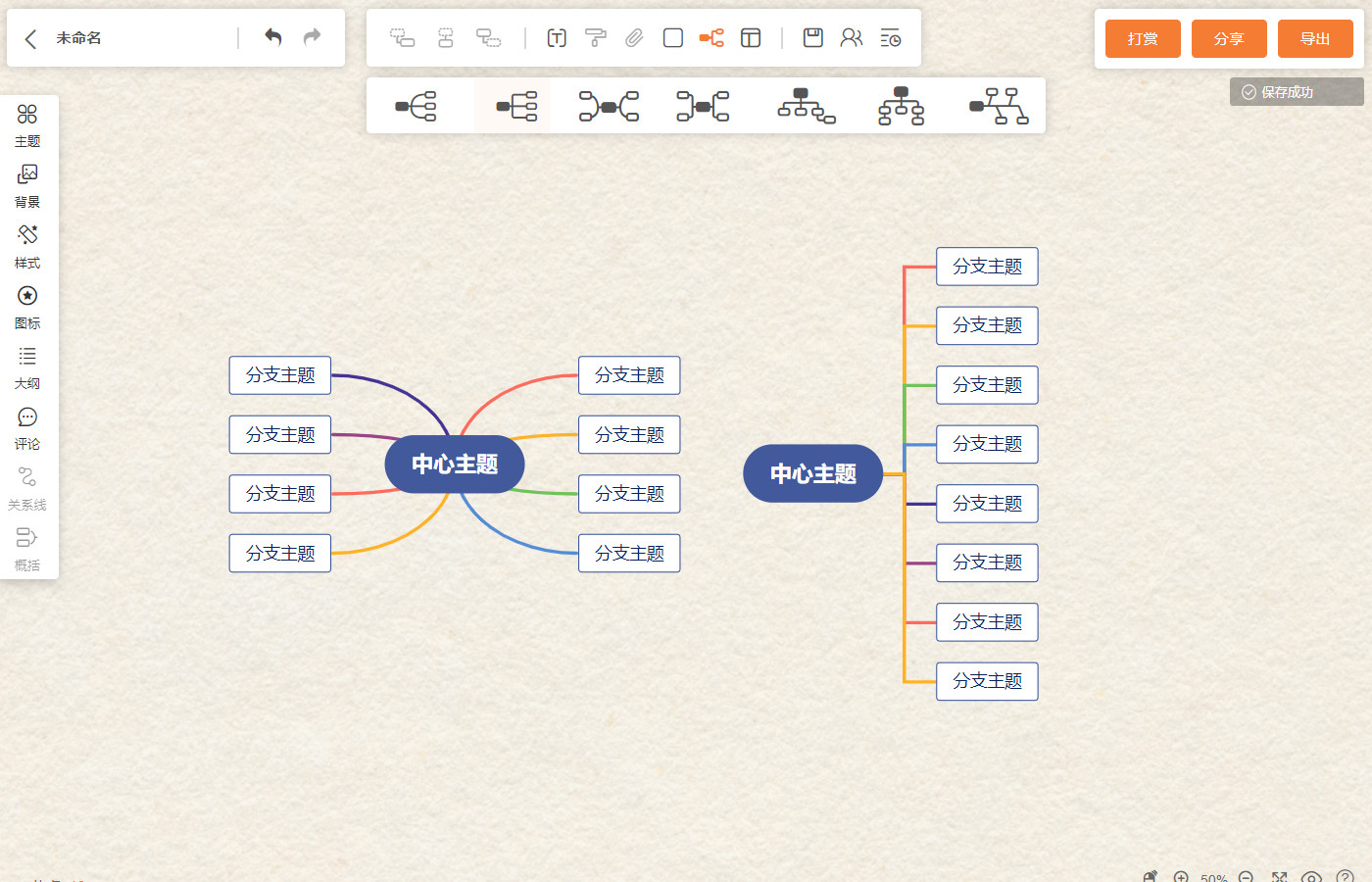Image resolution: width=1372 pixels, height=882 pixels.
Task: Attach a file with the paperclip
Action: 634,38
